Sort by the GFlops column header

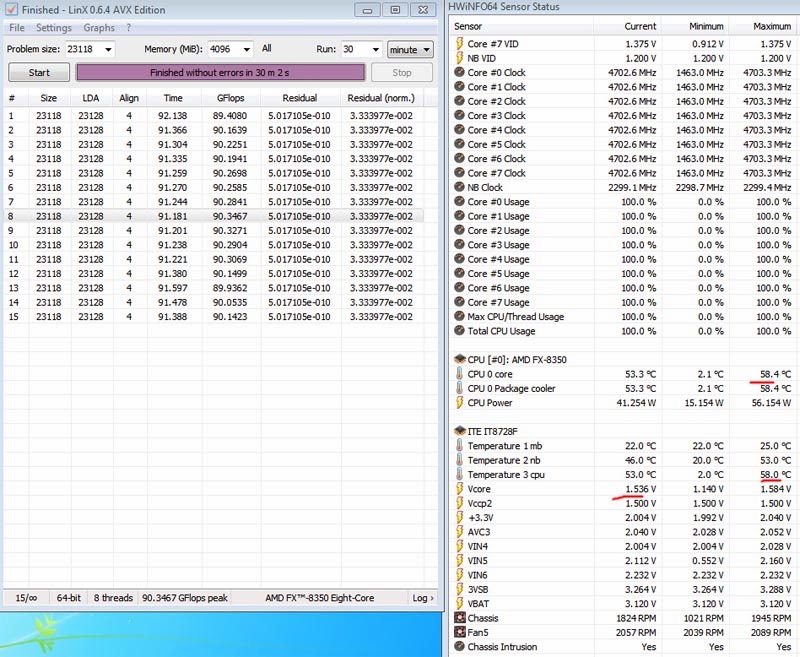pos(231,98)
